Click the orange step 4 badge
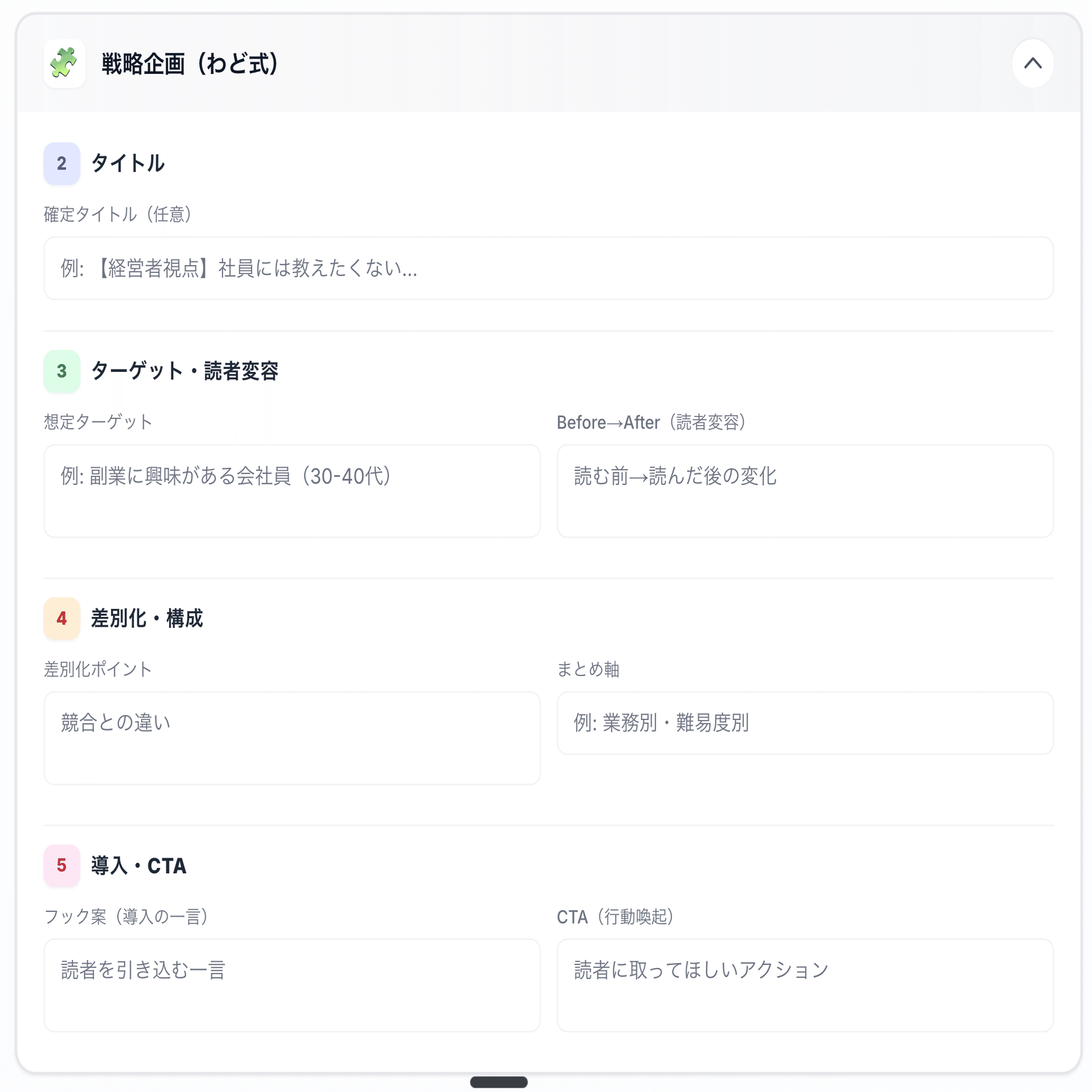 tap(62, 619)
